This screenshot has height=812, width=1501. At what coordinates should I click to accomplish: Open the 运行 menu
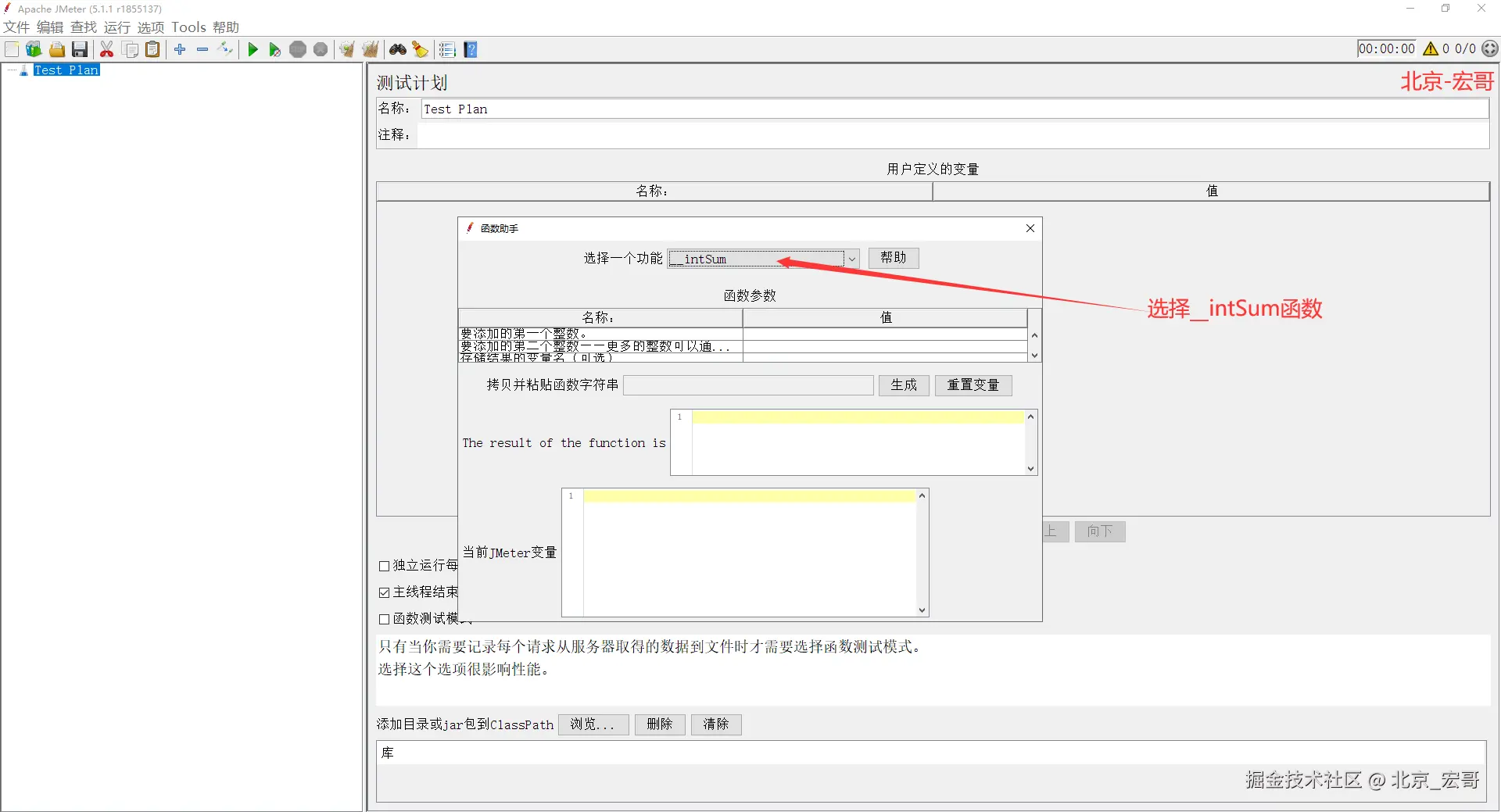tap(117, 27)
